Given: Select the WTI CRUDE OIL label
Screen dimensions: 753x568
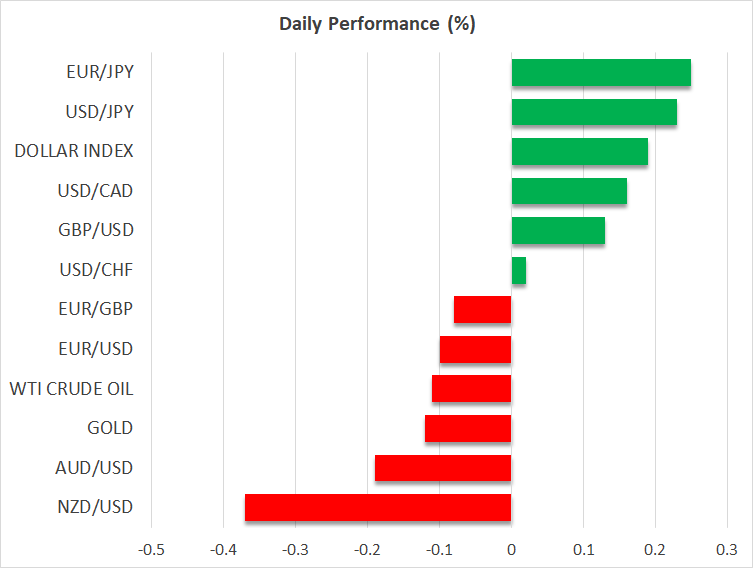Looking at the screenshot, I should pos(71,389).
